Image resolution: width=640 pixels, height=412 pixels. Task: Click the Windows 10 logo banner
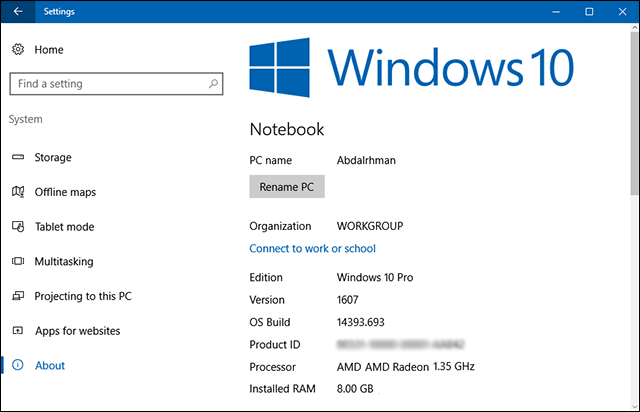pos(411,68)
